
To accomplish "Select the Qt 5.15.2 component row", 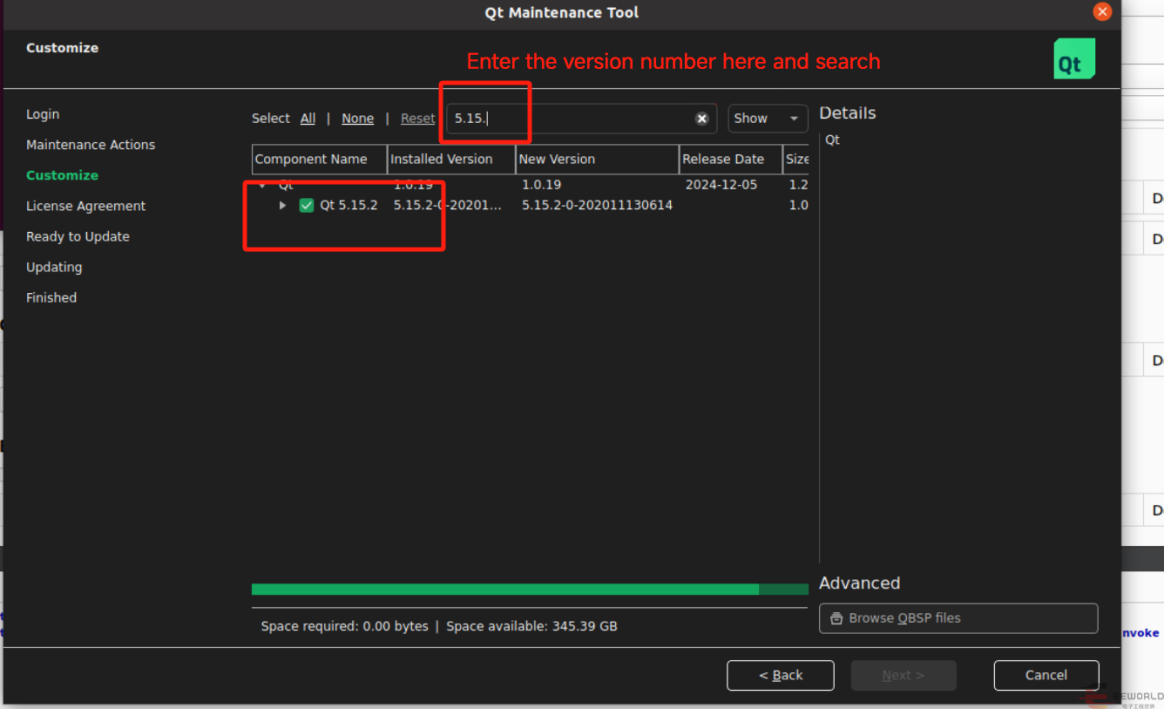I will click(529, 206).
